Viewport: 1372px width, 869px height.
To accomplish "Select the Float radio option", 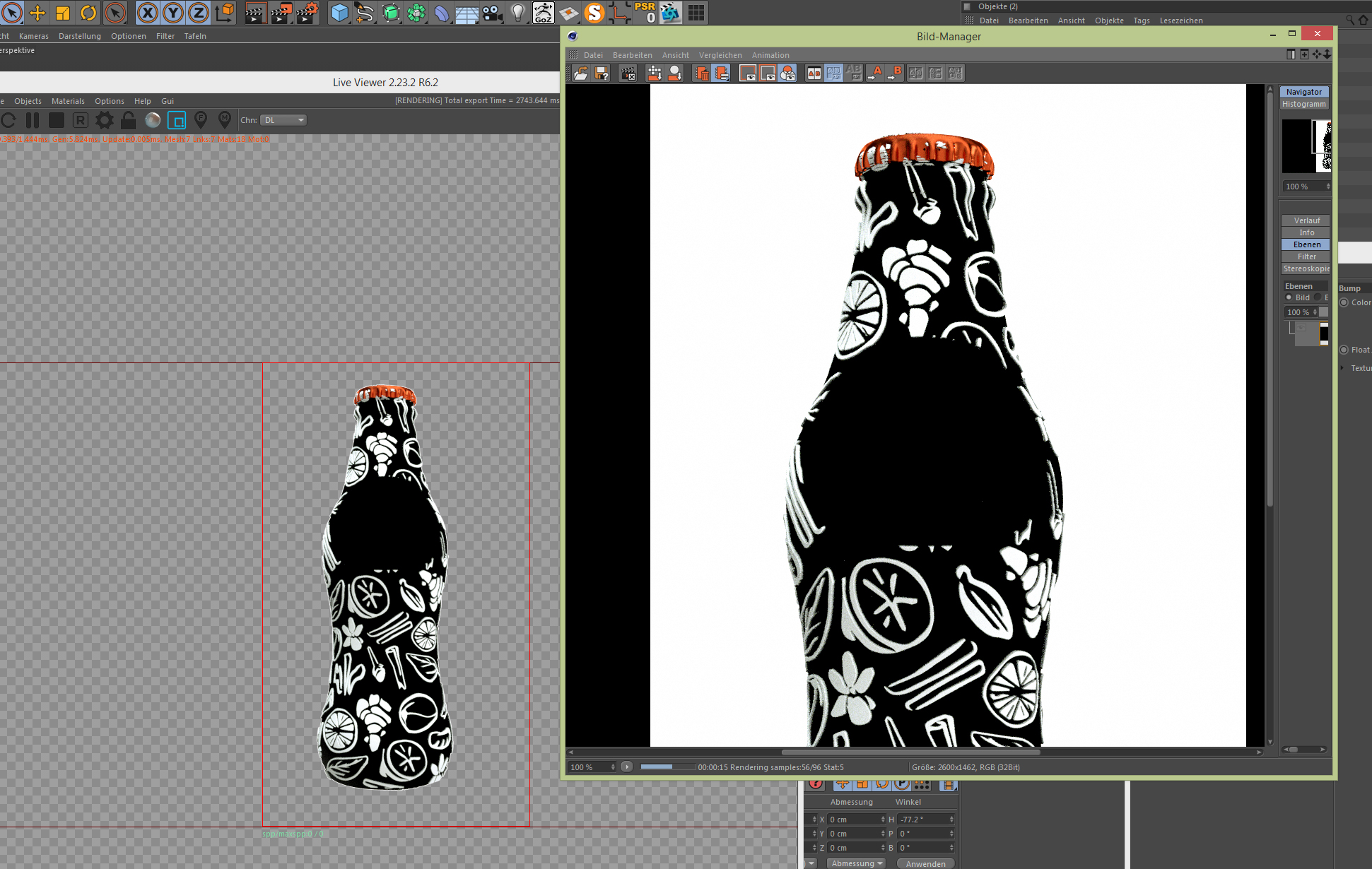I will click(1344, 350).
